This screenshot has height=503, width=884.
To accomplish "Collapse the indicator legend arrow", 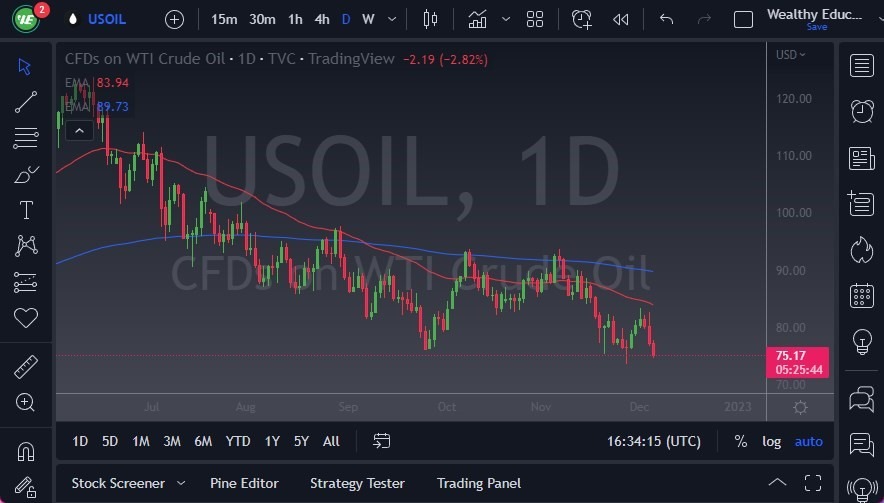I will pyautogui.click(x=79, y=131).
